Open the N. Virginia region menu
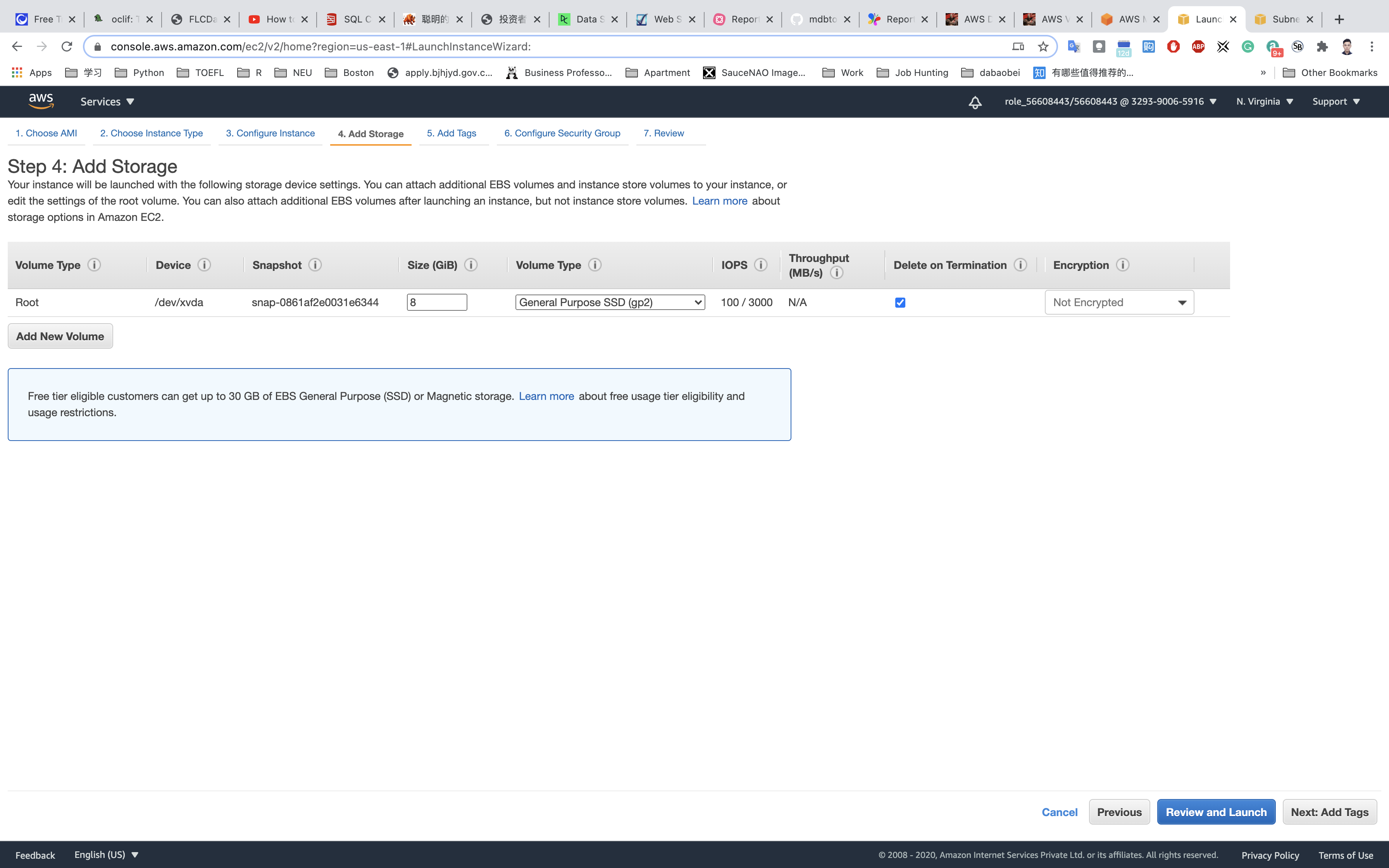This screenshot has height=868, width=1389. pos(1264,102)
